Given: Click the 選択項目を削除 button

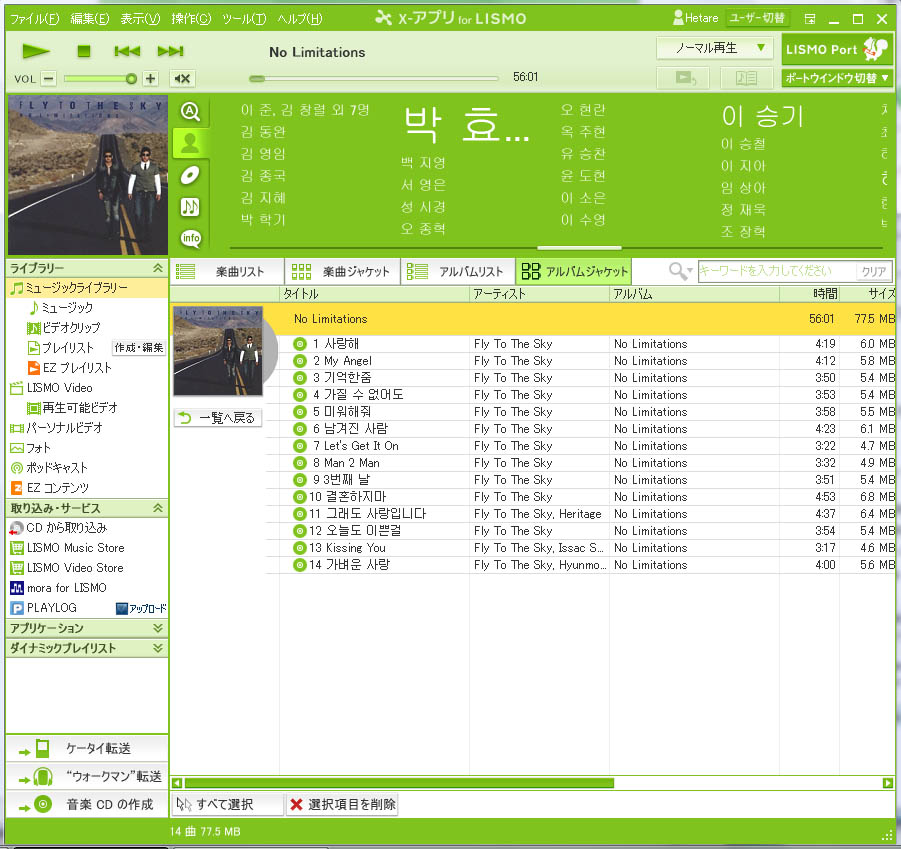Looking at the screenshot, I should pyautogui.click(x=342, y=804).
